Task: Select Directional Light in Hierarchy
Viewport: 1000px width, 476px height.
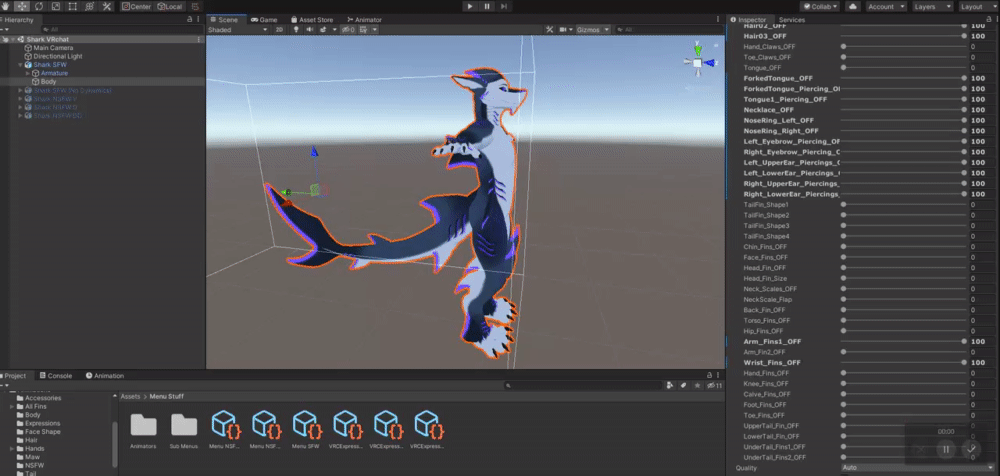Action: pyautogui.click(x=57, y=56)
